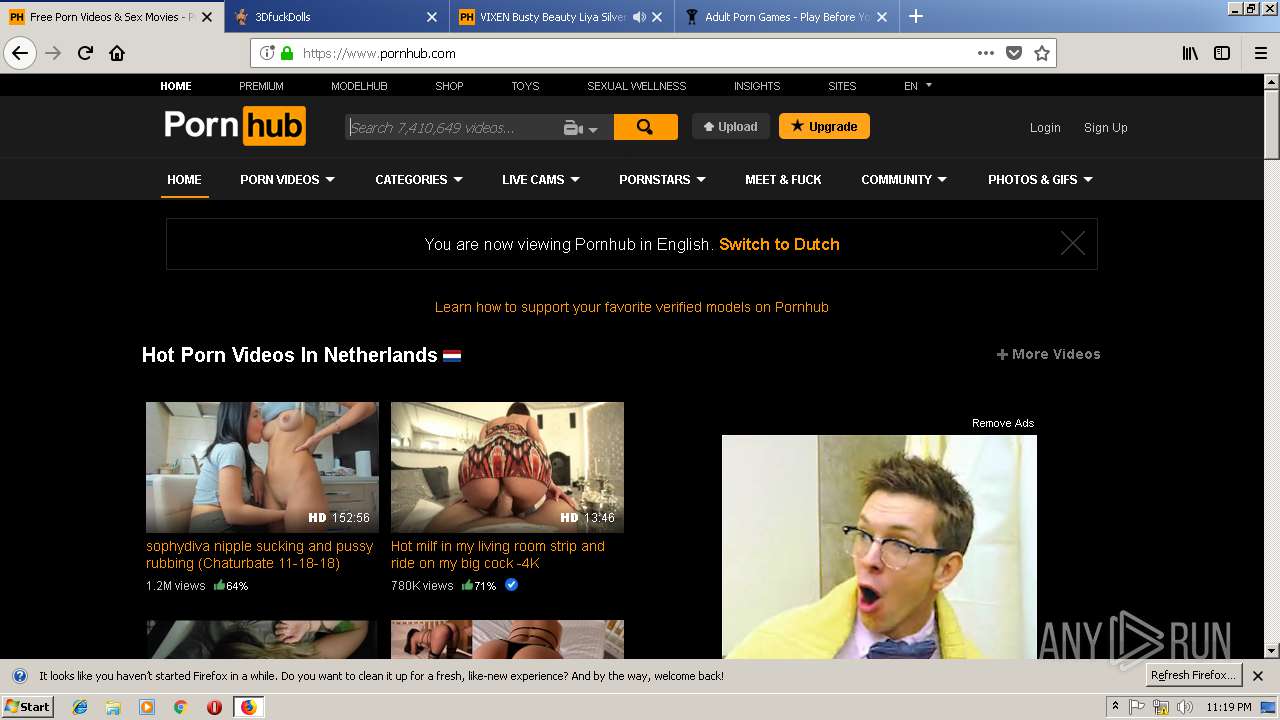The height and width of the screenshot is (720, 1280).
Task: Show site information icon in address bar
Action: (267, 53)
